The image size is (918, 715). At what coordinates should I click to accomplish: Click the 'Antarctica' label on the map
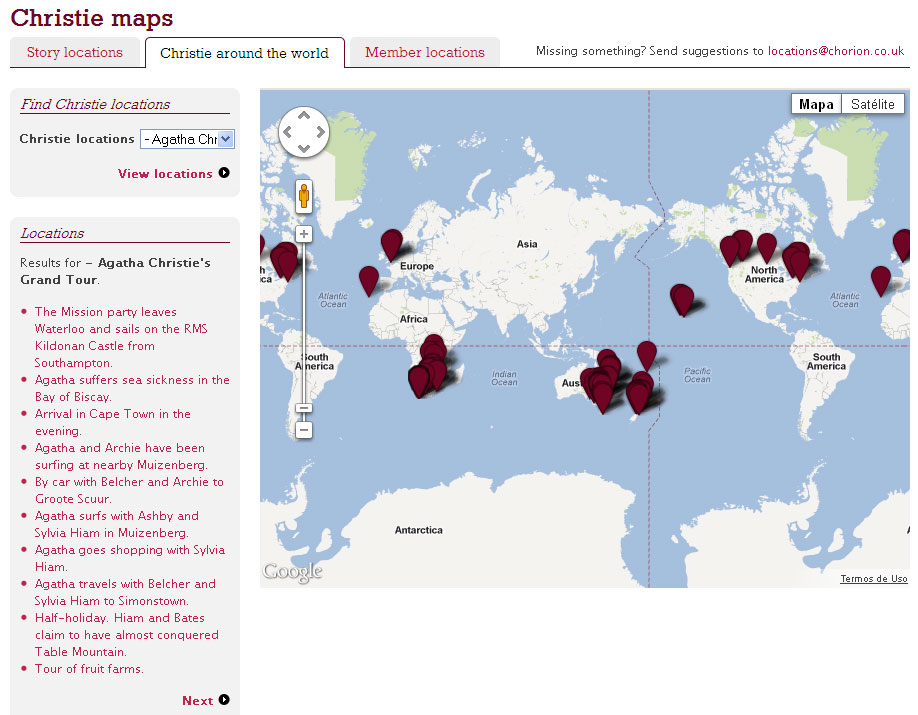419,530
